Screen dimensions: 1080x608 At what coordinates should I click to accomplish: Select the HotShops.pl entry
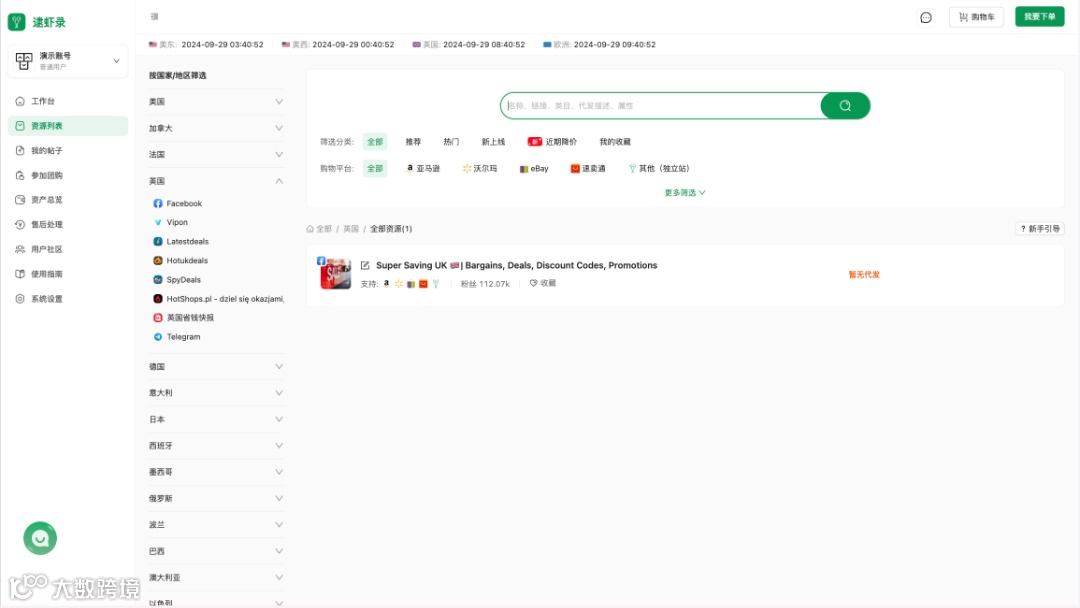point(218,299)
